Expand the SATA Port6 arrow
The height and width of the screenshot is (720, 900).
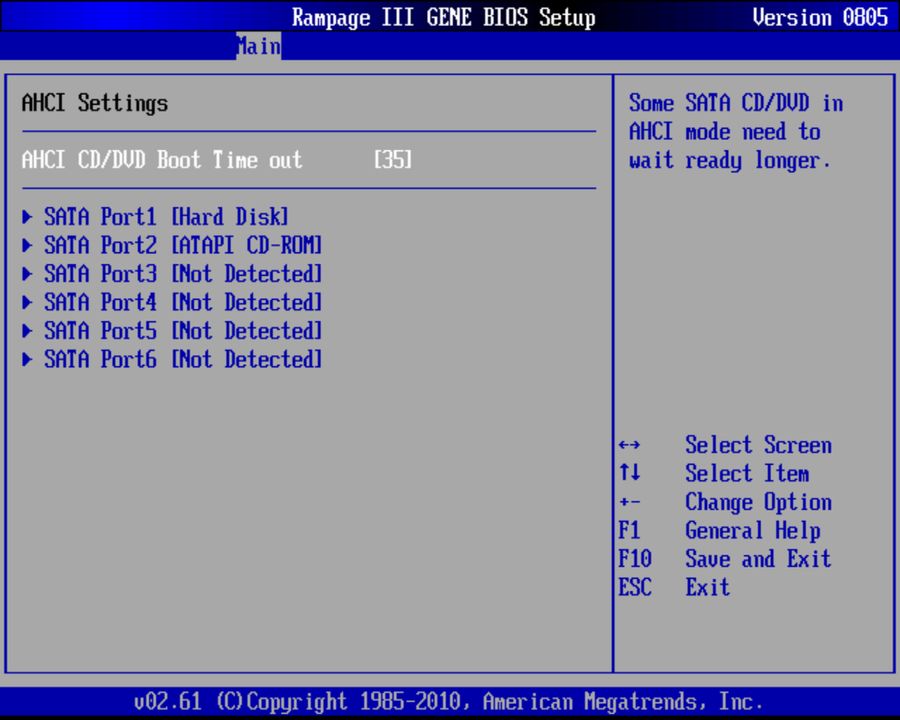pos(27,359)
